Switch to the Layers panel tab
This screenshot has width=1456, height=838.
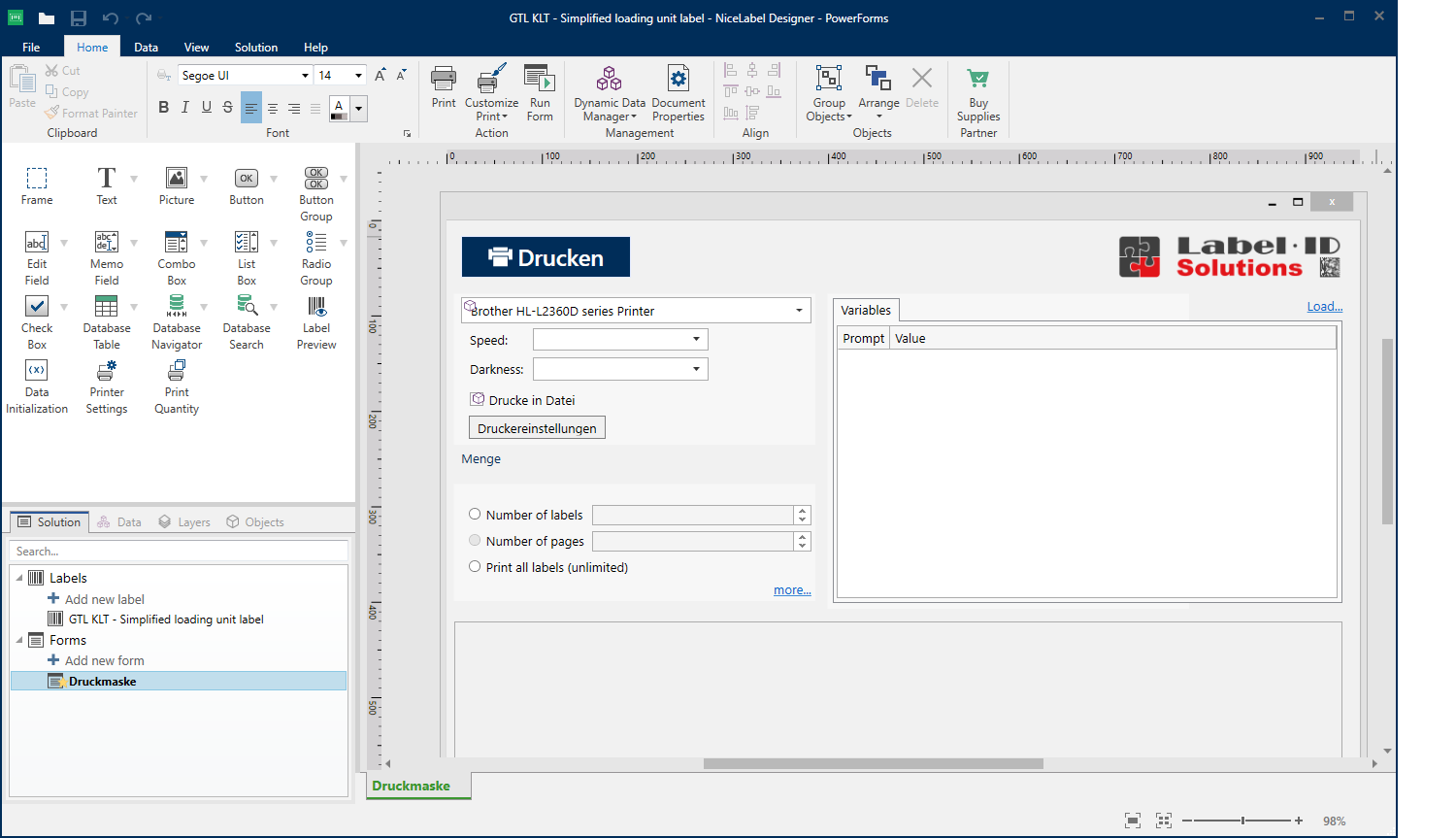click(x=184, y=521)
